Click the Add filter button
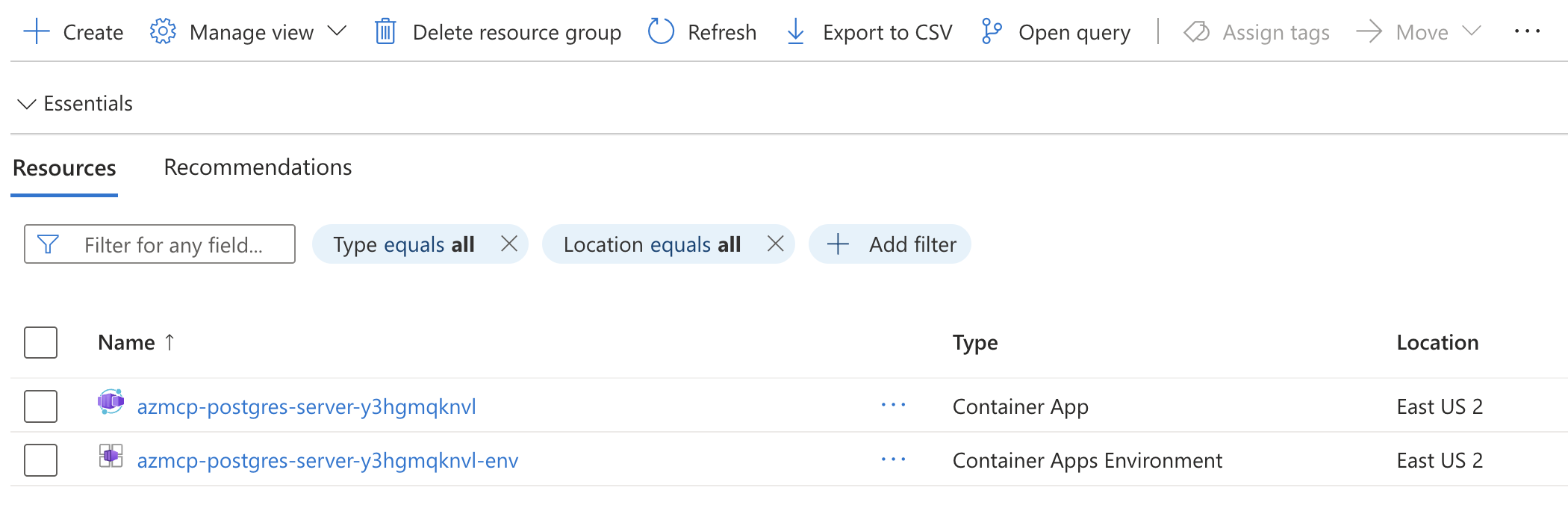 coord(890,244)
